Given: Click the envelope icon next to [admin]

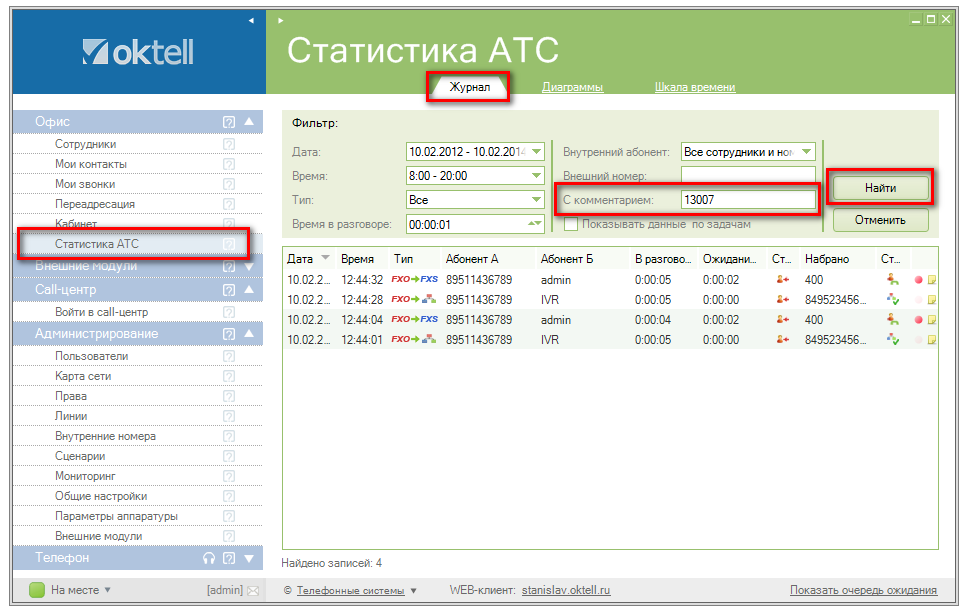Looking at the screenshot, I should pos(253,590).
